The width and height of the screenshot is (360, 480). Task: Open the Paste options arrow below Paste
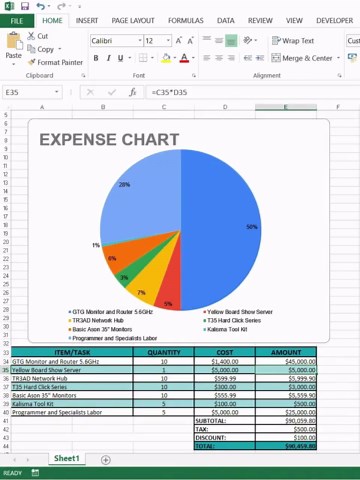pos(14,64)
